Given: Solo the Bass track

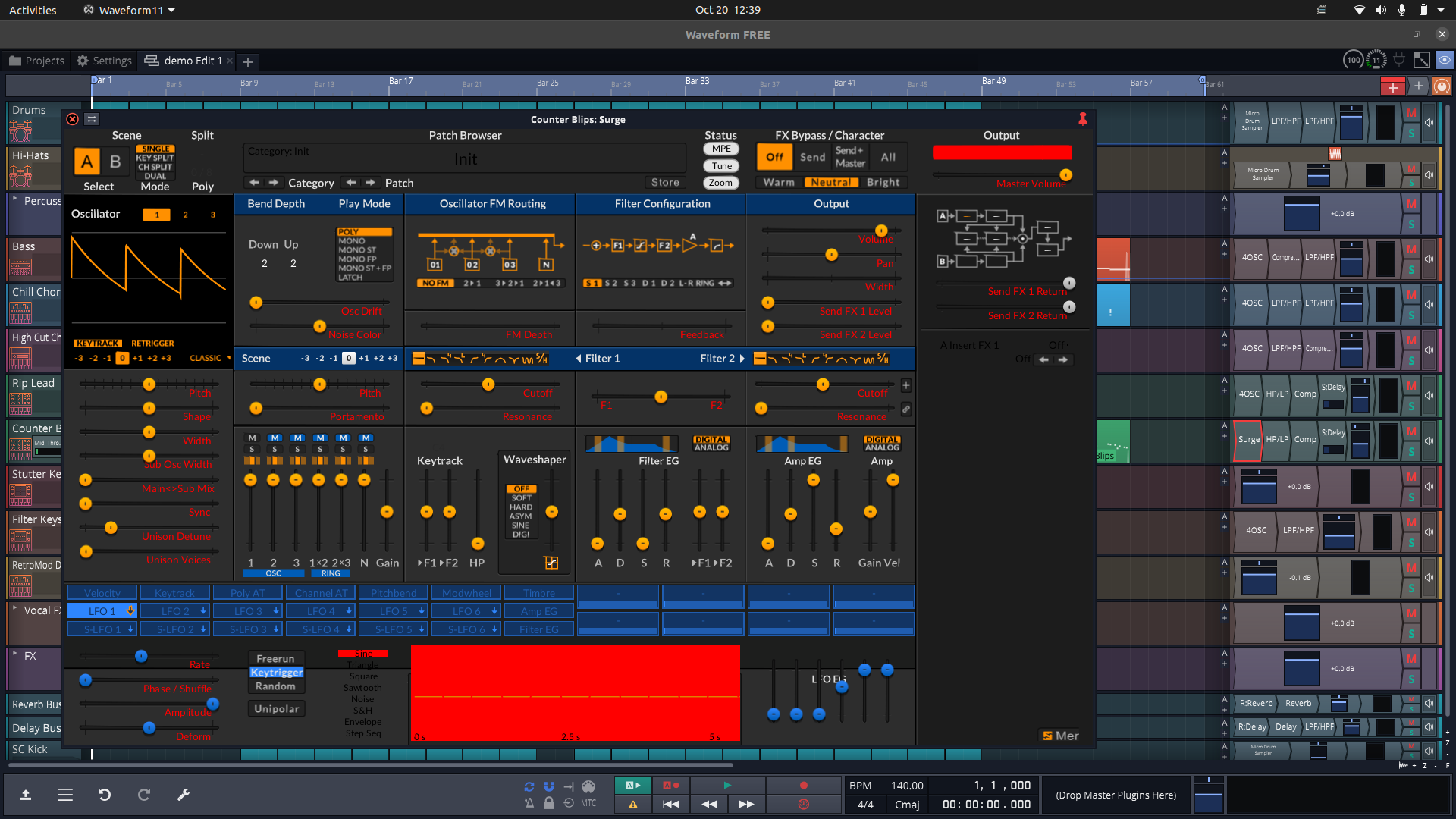Looking at the screenshot, I should [x=1411, y=269].
